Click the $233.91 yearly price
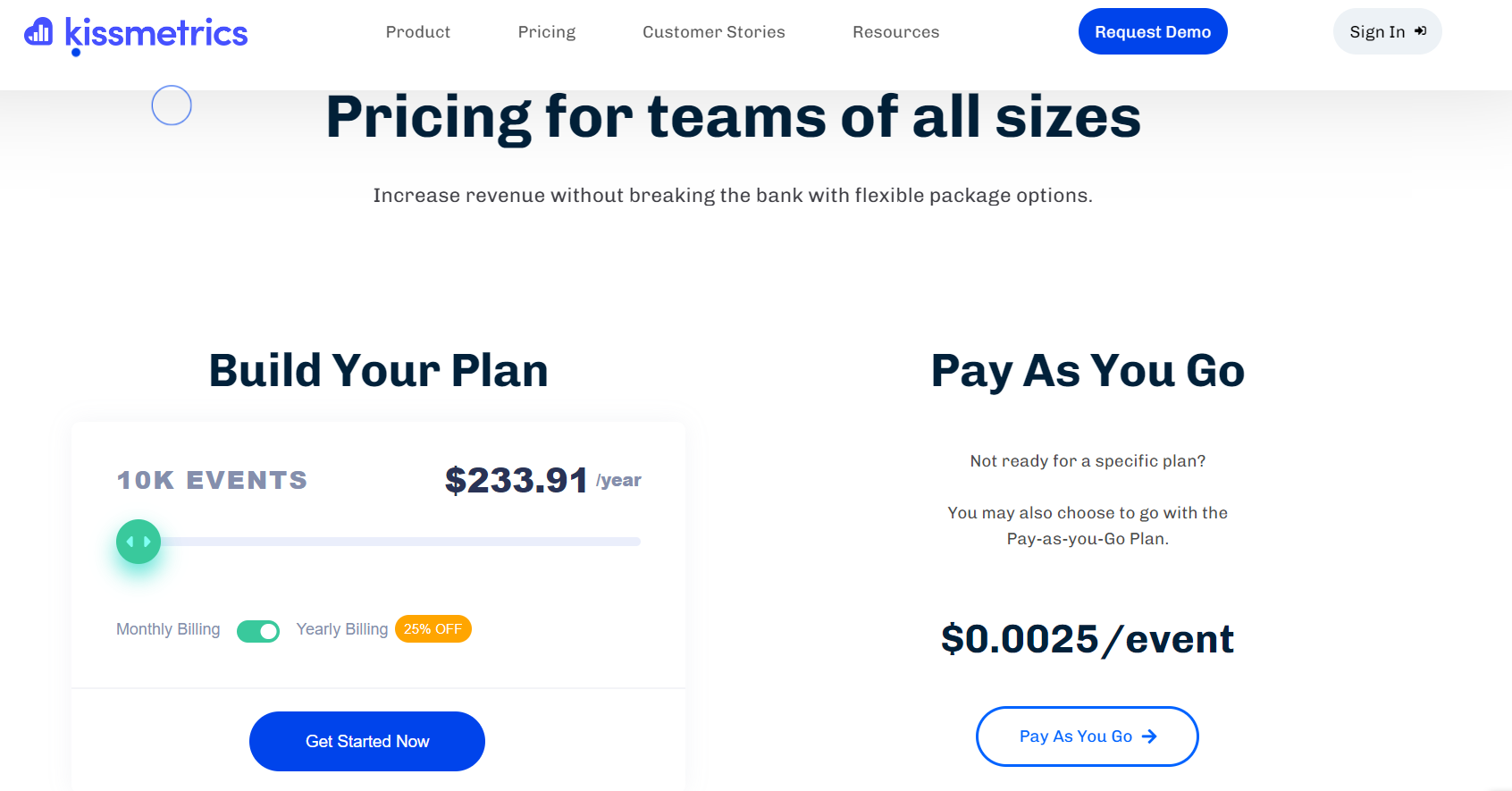The width and height of the screenshot is (1512, 791). (517, 480)
